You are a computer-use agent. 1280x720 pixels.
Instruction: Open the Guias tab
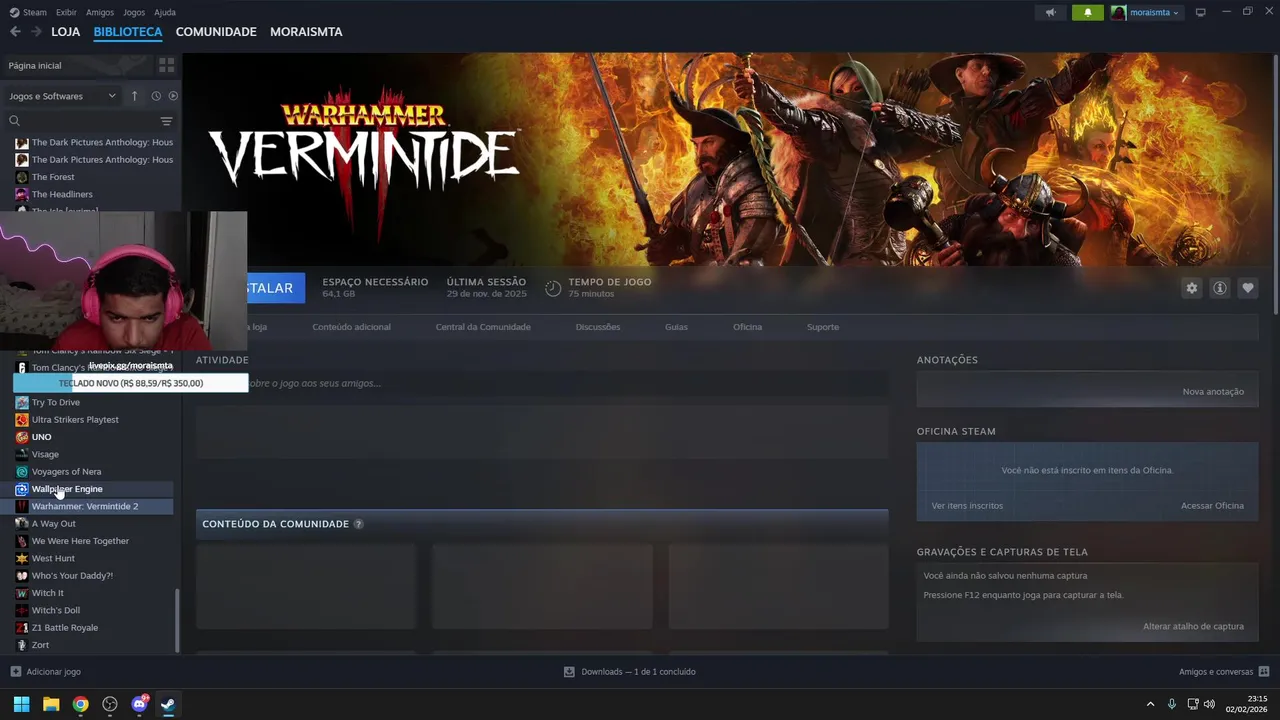pos(676,327)
